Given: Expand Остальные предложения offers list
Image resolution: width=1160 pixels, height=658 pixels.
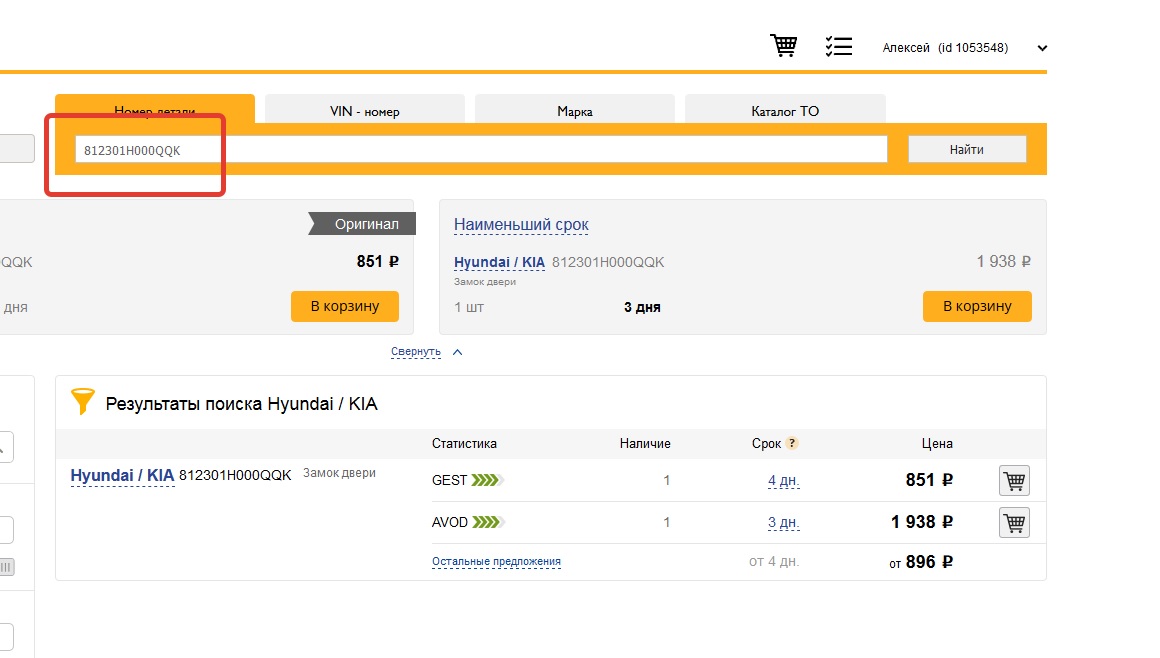Looking at the screenshot, I should (x=496, y=562).
